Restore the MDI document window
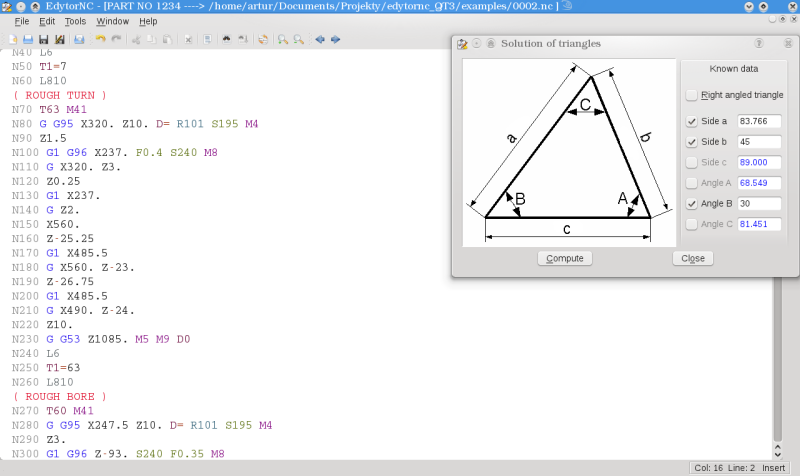This screenshot has width=800, height=476. (x=783, y=19)
